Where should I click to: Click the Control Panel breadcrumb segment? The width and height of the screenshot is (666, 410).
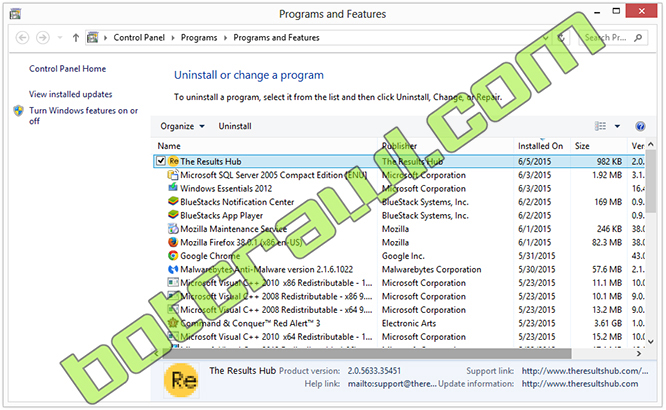coord(141,38)
